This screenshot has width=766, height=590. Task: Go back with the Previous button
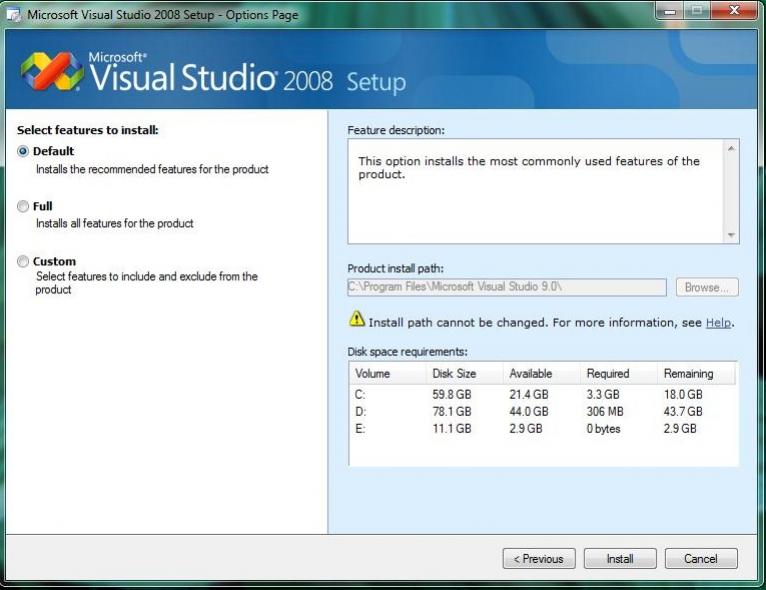point(539,558)
